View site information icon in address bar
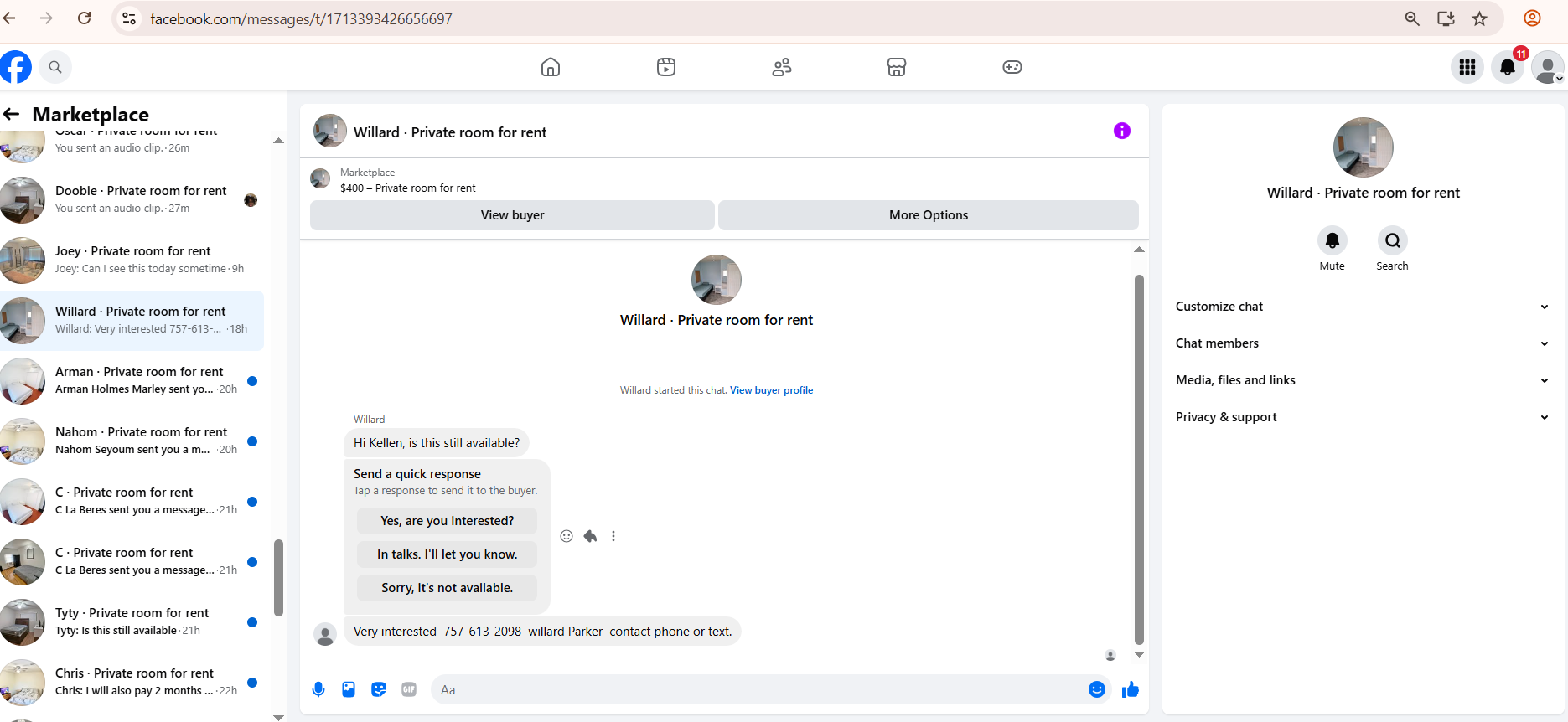 129,18
